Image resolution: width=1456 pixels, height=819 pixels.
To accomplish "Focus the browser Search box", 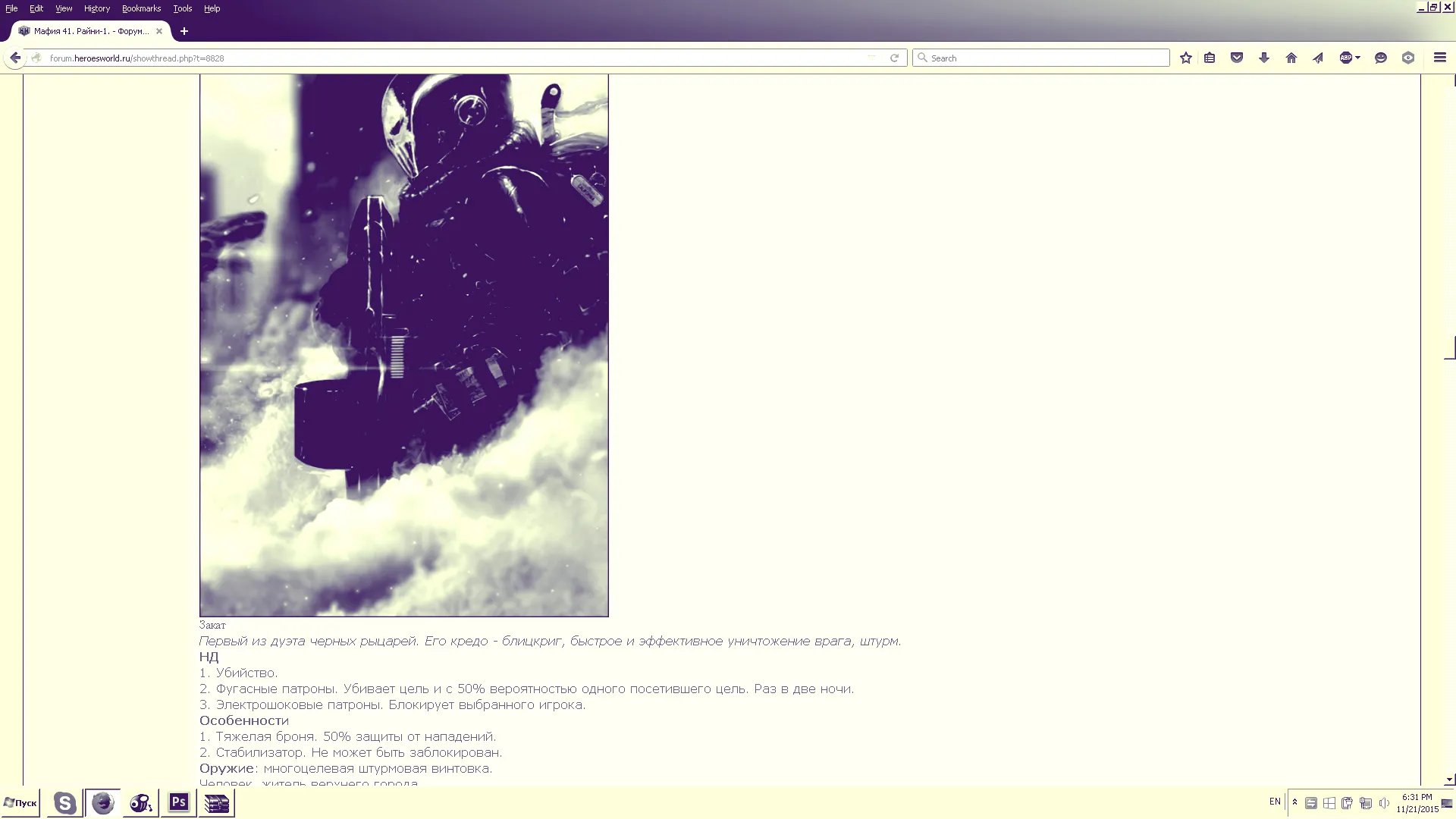I will tap(1040, 58).
